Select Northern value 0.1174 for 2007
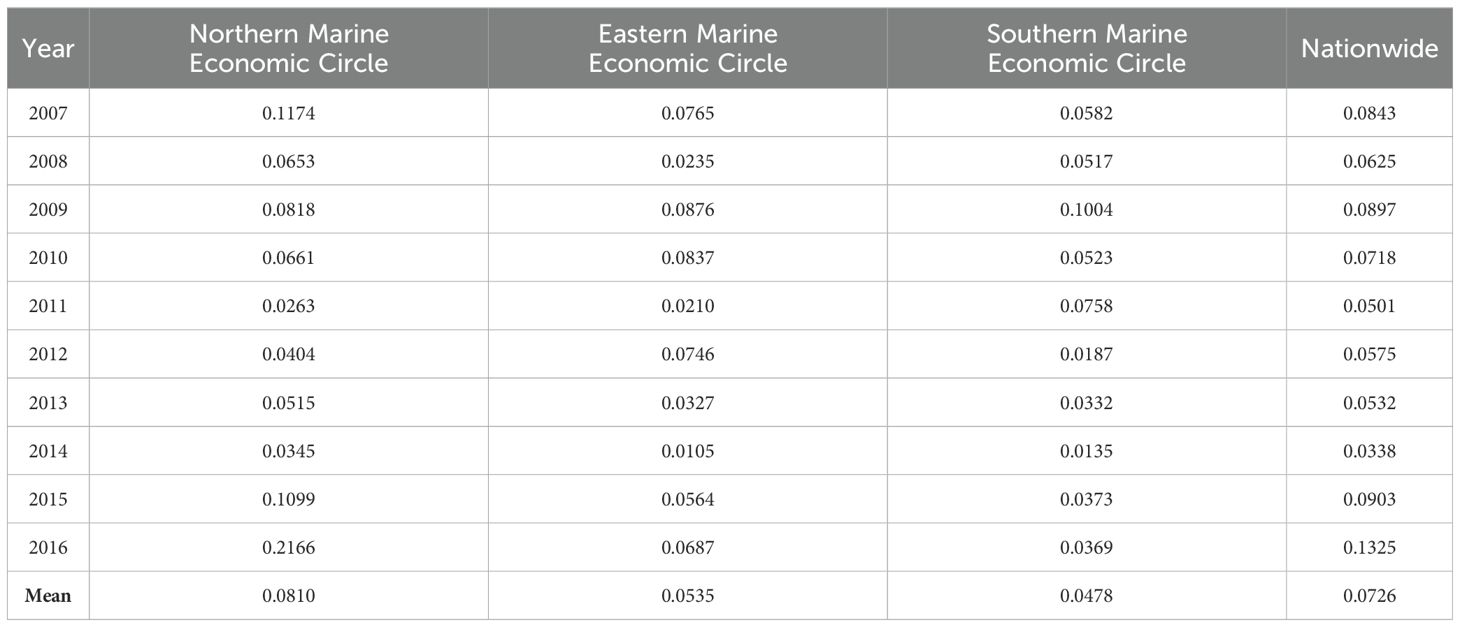This screenshot has height=627, width=1460. click(289, 114)
